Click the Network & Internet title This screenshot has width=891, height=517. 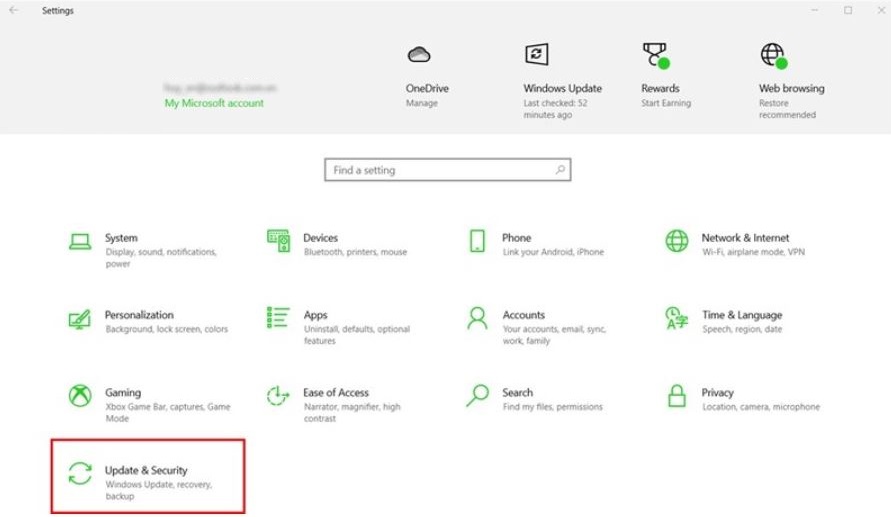(745, 237)
